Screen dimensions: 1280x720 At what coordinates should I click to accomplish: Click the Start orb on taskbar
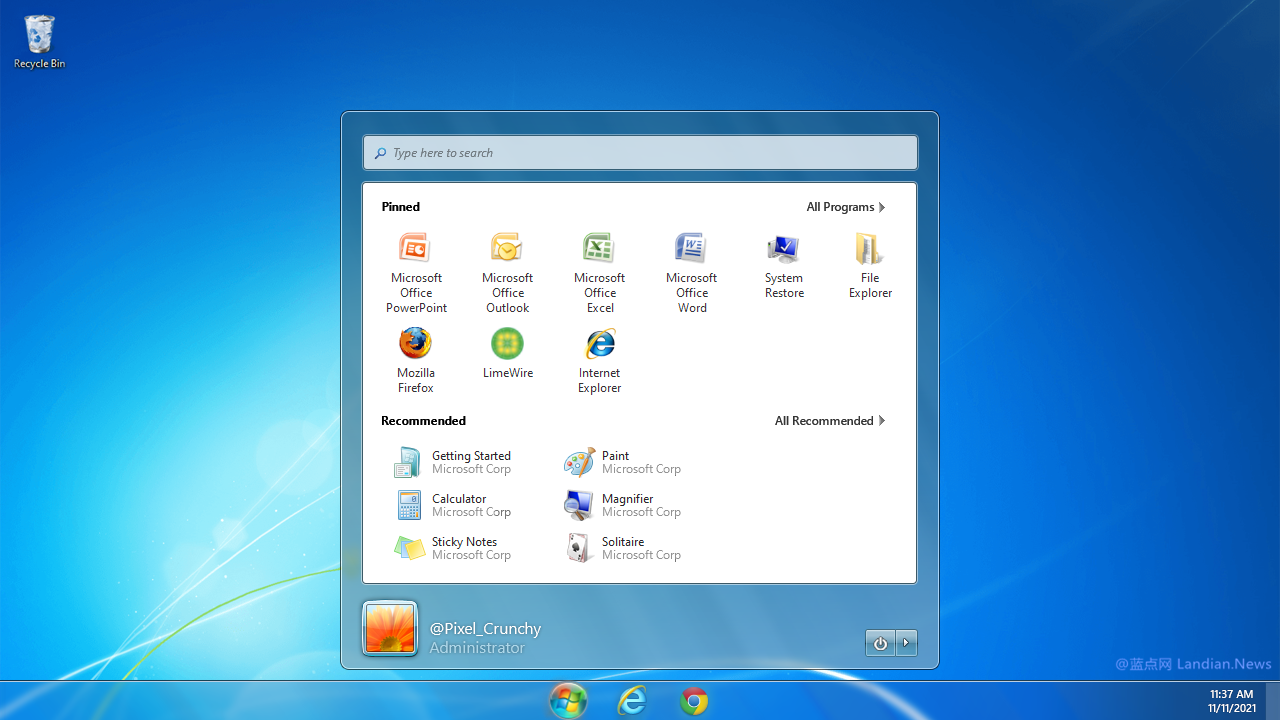[568, 701]
